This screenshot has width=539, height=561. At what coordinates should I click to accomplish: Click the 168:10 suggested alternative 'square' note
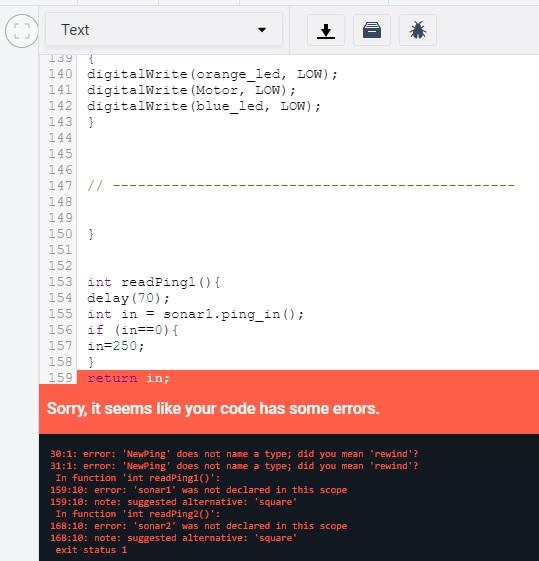(173, 538)
